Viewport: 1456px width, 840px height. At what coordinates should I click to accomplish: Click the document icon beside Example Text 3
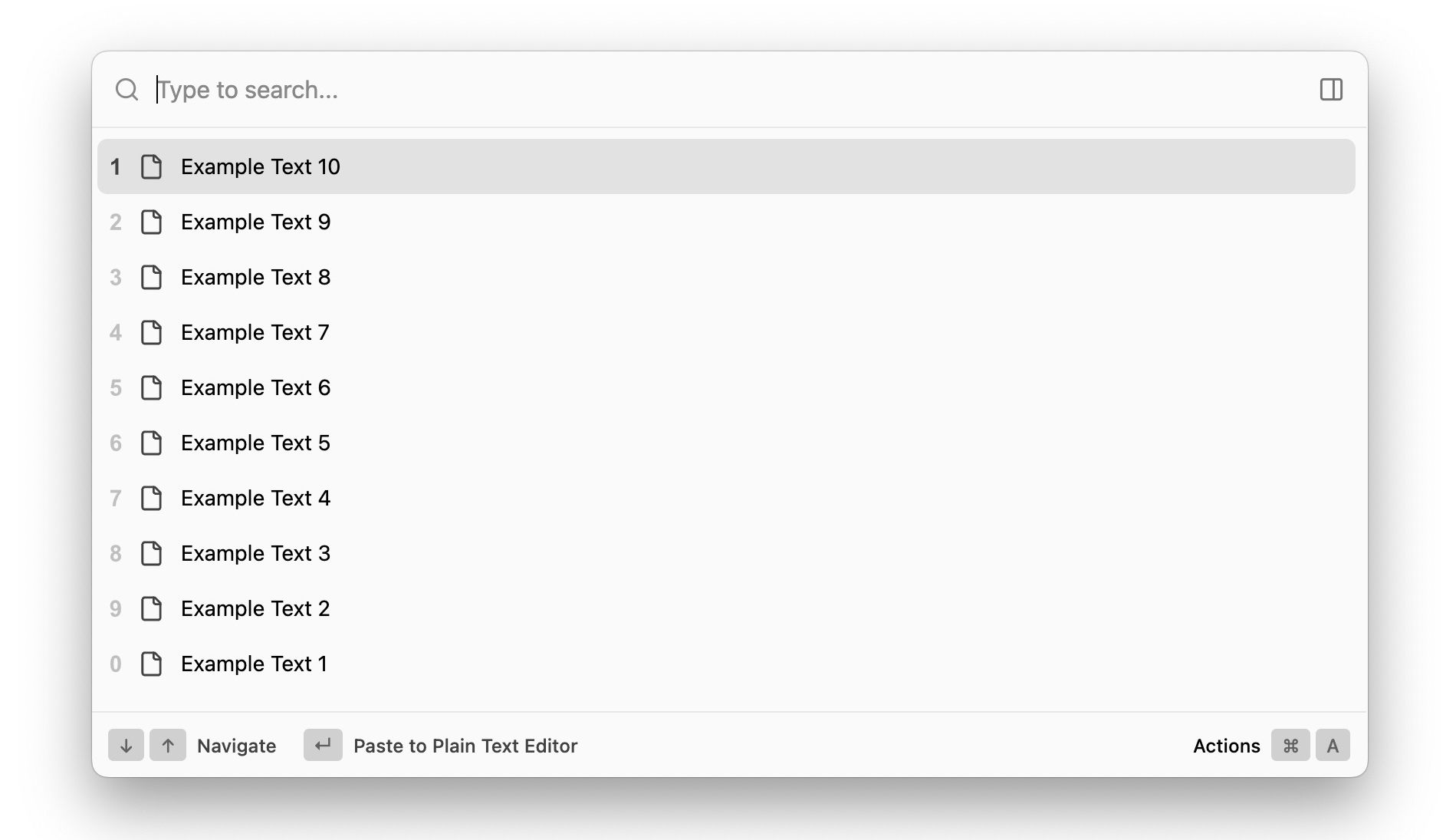coord(152,553)
